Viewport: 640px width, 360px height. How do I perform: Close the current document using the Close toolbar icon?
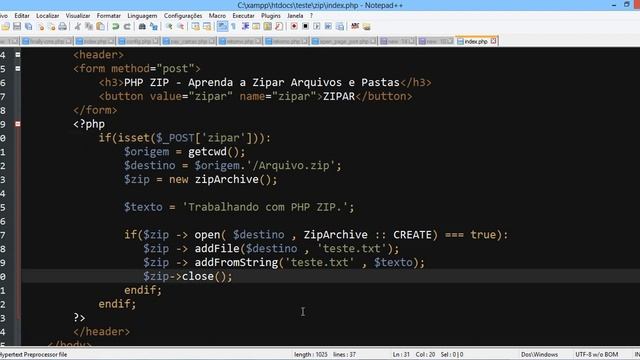point(40,27)
